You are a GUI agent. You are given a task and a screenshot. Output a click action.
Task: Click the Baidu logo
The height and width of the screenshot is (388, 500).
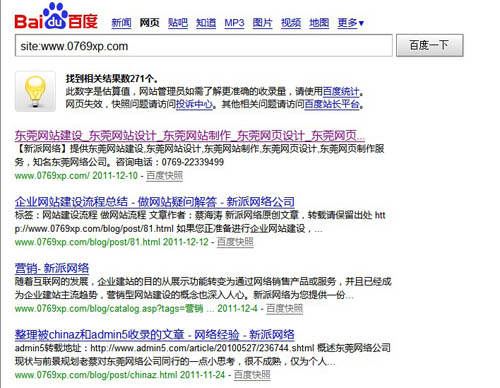pyautogui.click(x=56, y=16)
